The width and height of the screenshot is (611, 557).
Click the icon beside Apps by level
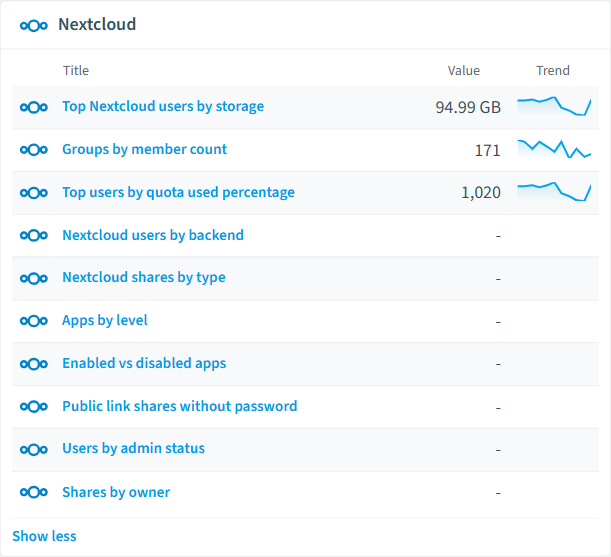coord(34,321)
